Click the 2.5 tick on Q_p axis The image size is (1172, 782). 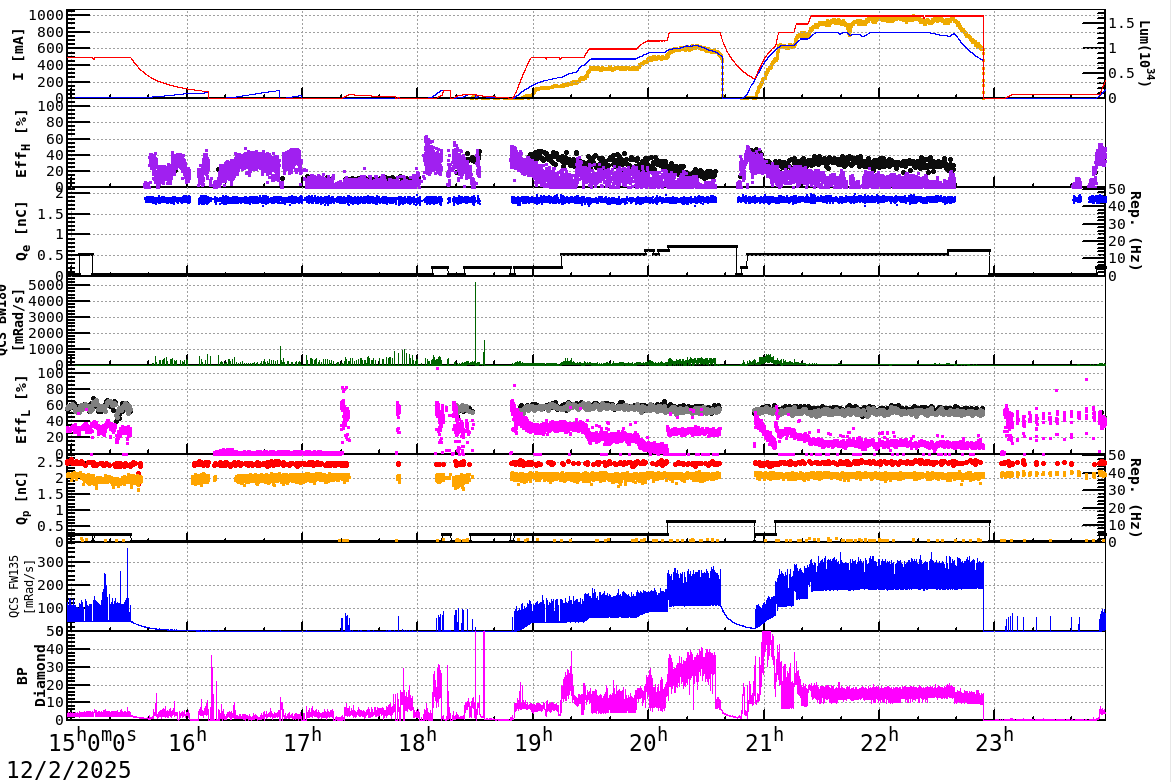(x=51, y=463)
